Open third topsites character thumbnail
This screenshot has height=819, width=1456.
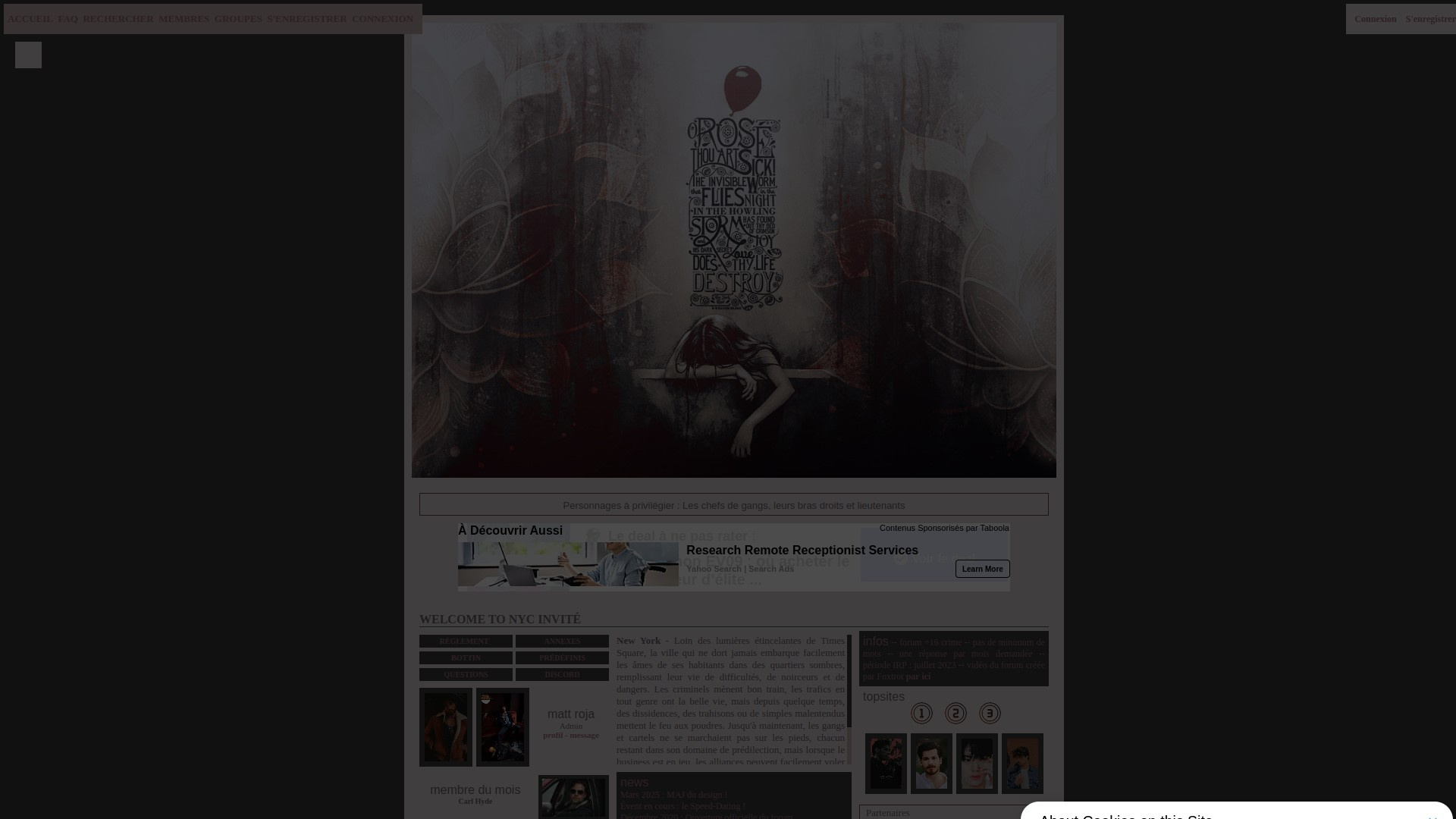pyautogui.click(x=977, y=764)
